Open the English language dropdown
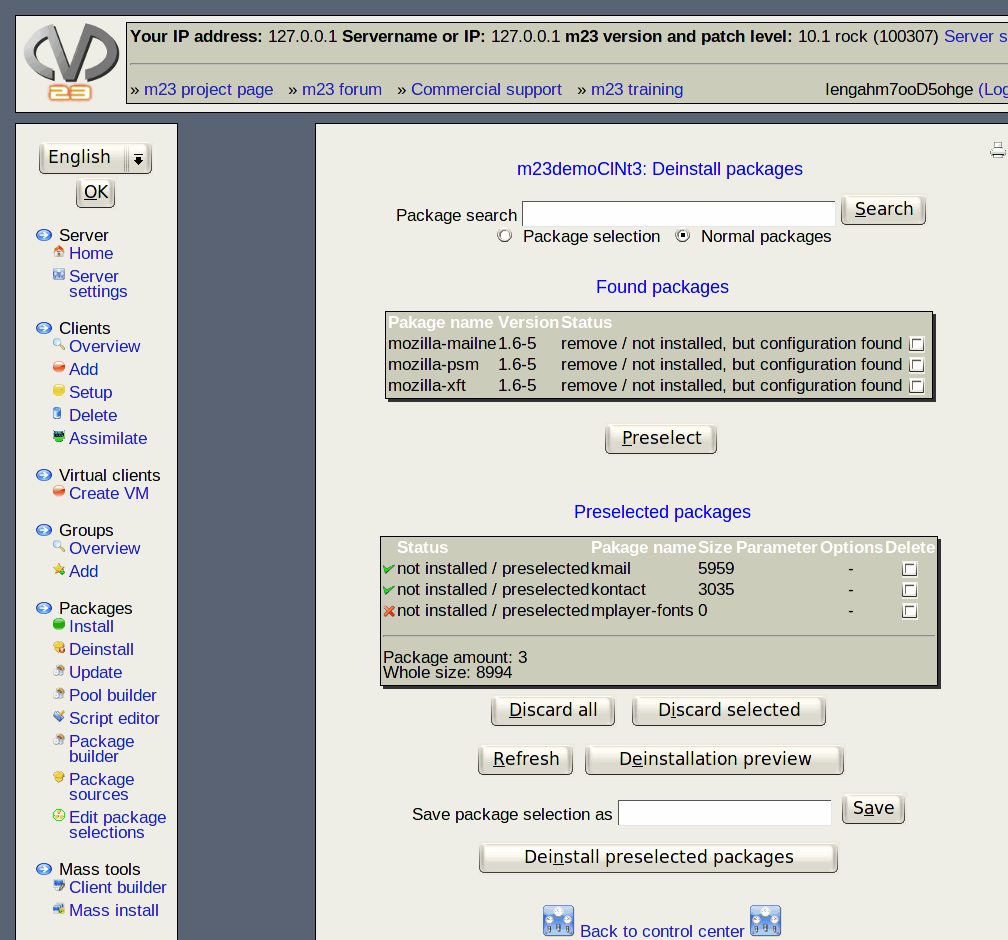Viewport: 1008px width, 940px height. click(x=95, y=158)
